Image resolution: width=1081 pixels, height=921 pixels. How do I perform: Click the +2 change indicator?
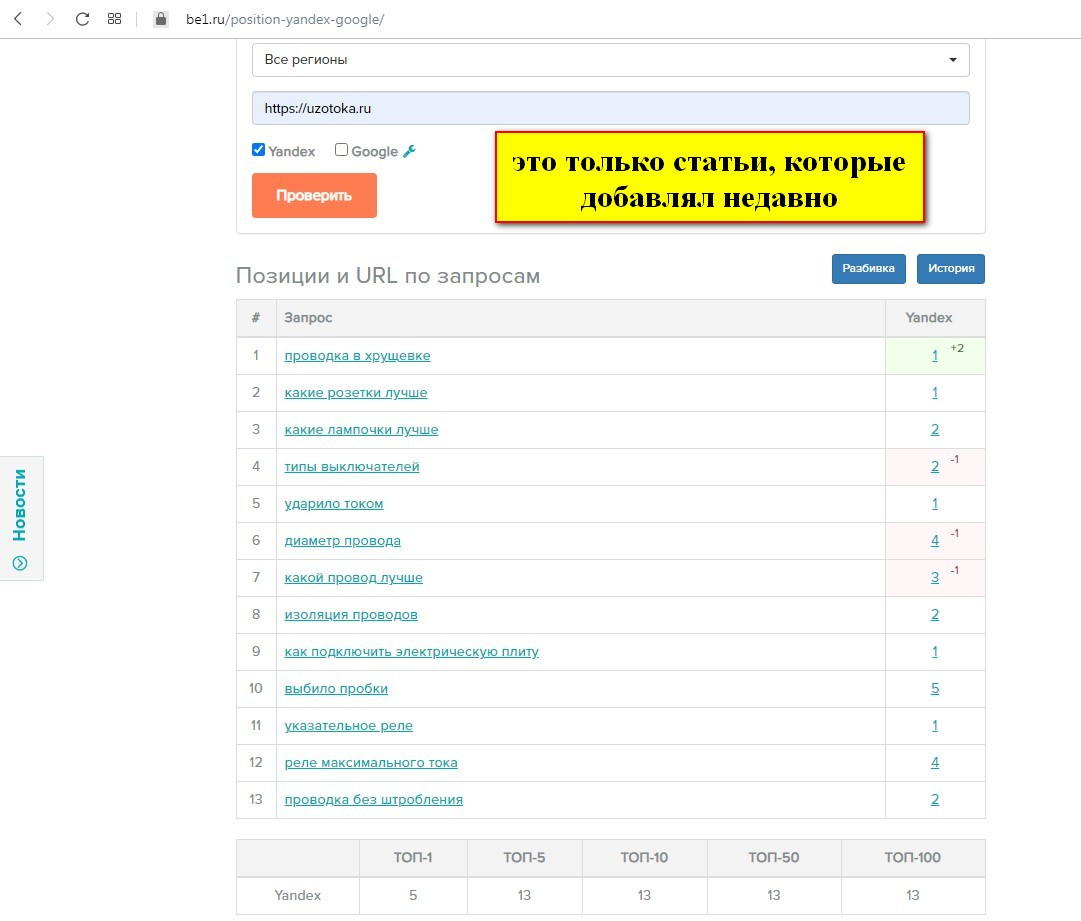click(957, 348)
